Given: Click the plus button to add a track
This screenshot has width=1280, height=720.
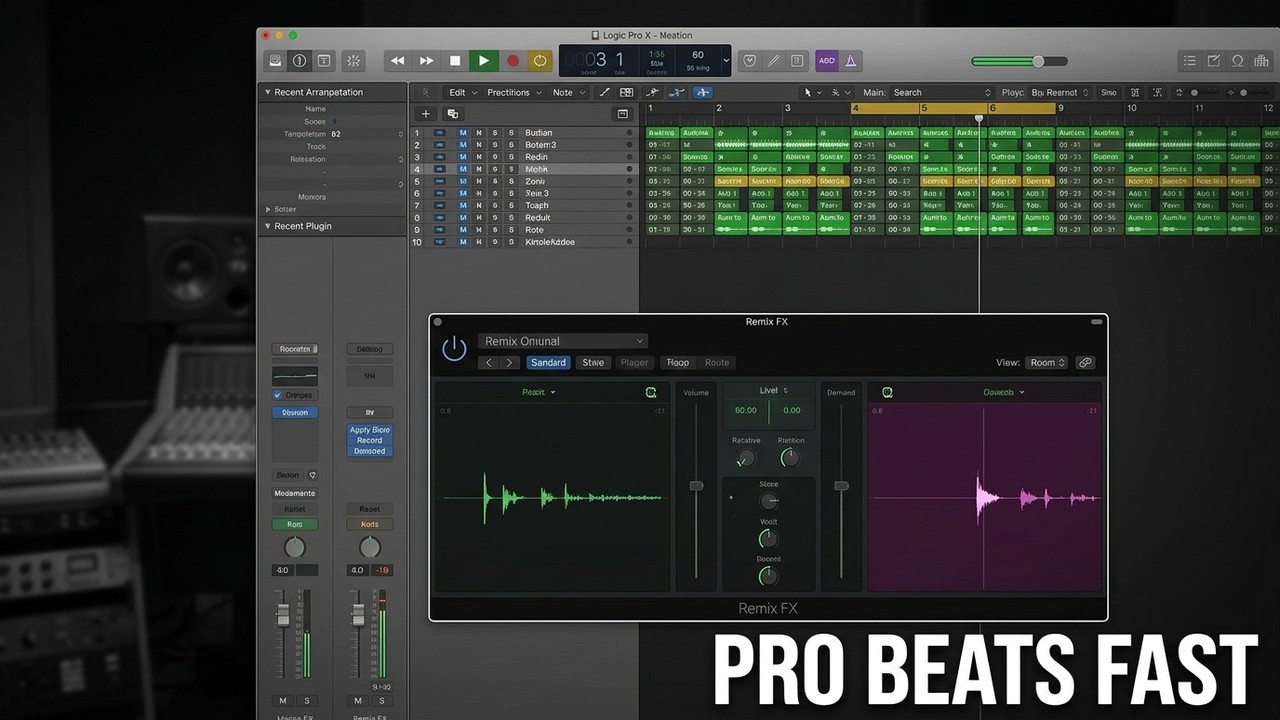Looking at the screenshot, I should point(426,114).
